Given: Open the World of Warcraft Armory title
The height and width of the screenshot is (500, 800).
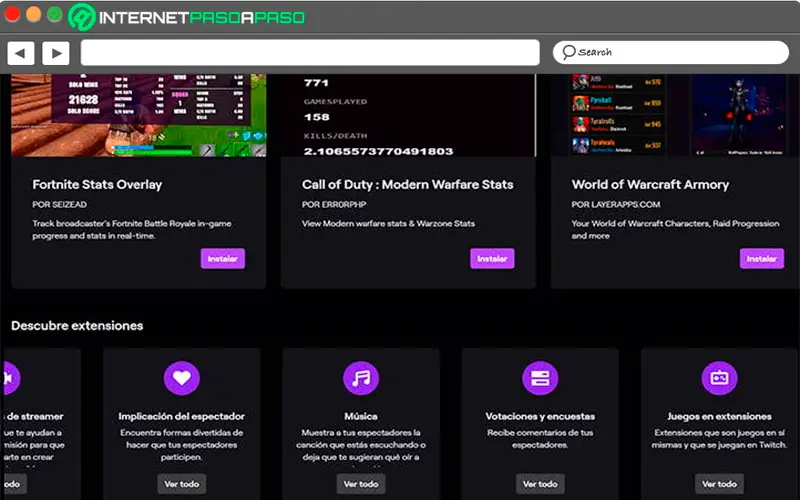Looking at the screenshot, I should pos(650,185).
